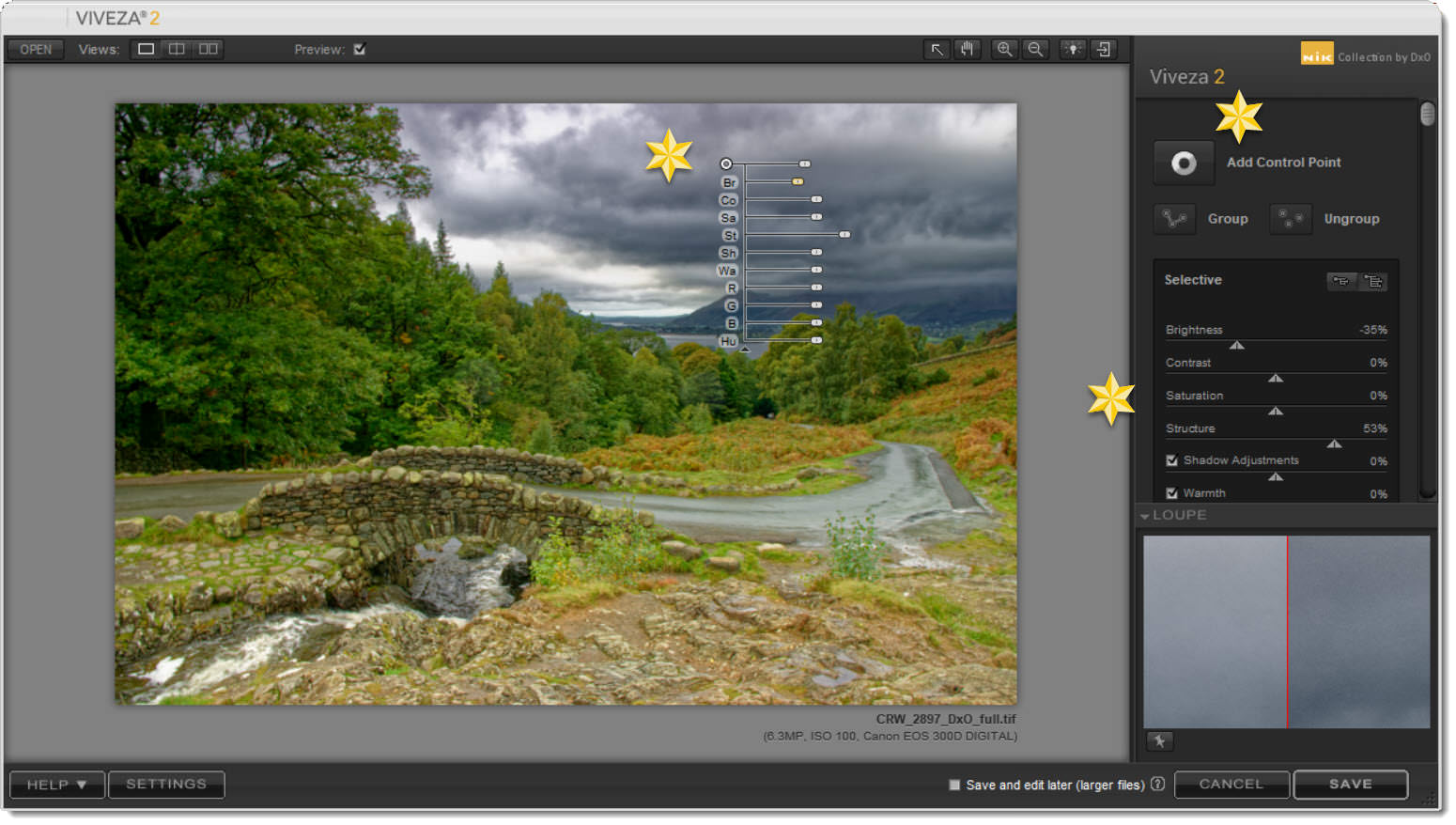Click St slider handle on control point
Screen dimensions: 1456x825
coord(844,235)
